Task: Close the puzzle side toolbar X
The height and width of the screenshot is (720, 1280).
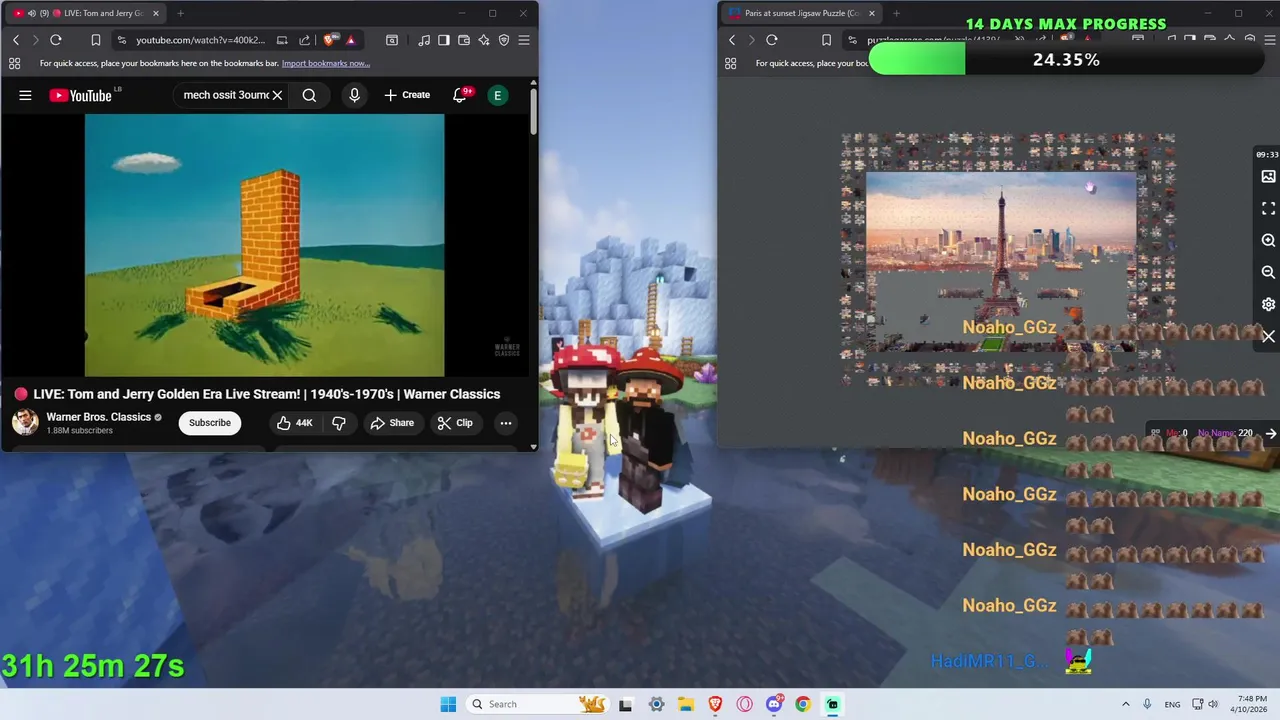Action: coord(1268,337)
